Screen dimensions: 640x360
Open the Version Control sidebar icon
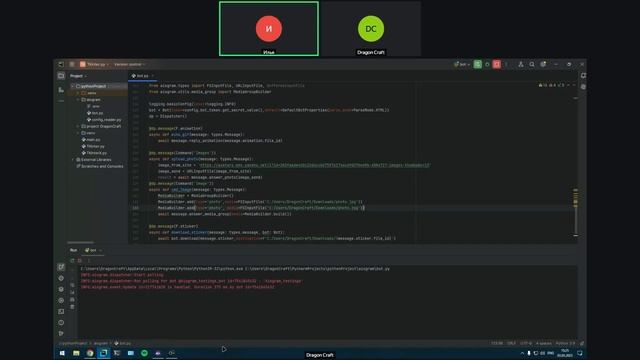click(x=61, y=333)
